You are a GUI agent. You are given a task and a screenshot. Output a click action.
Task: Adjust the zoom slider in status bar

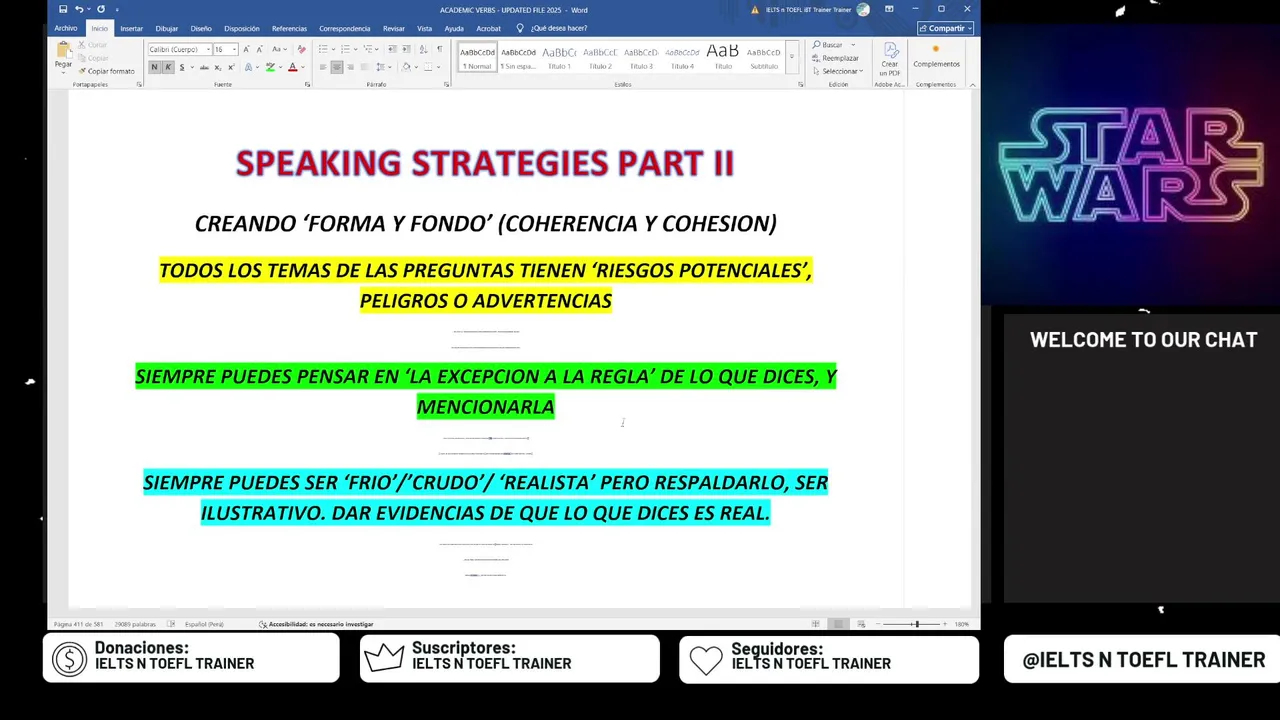point(916,624)
